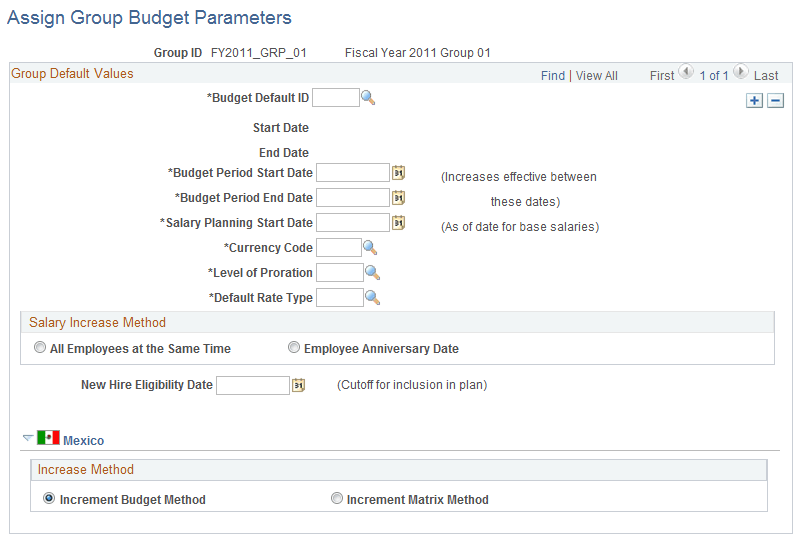
Task: Focus the Currency Code field
Action: [339, 248]
